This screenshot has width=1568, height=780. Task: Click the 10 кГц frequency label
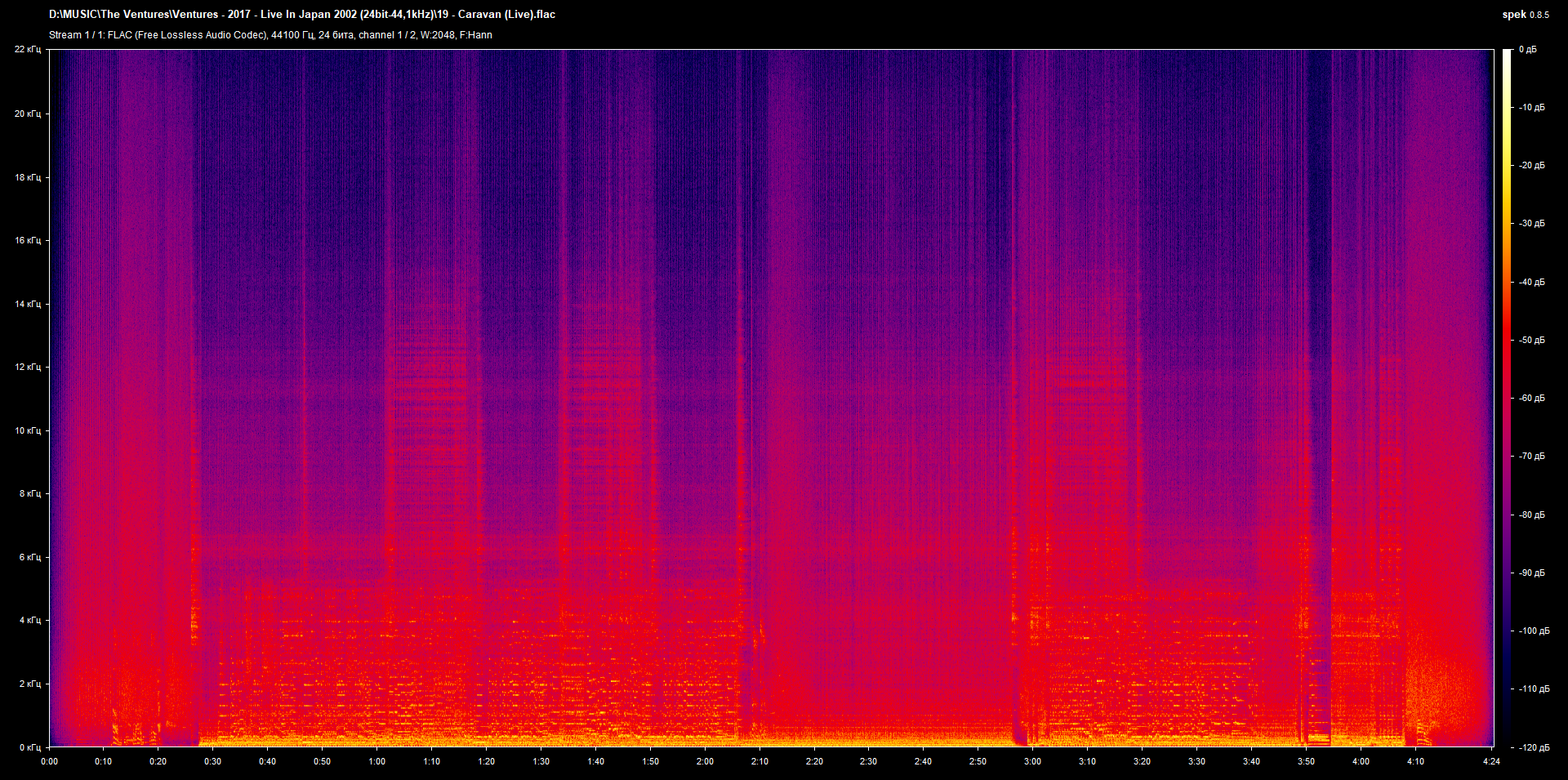pyautogui.click(x=27, y=430)
